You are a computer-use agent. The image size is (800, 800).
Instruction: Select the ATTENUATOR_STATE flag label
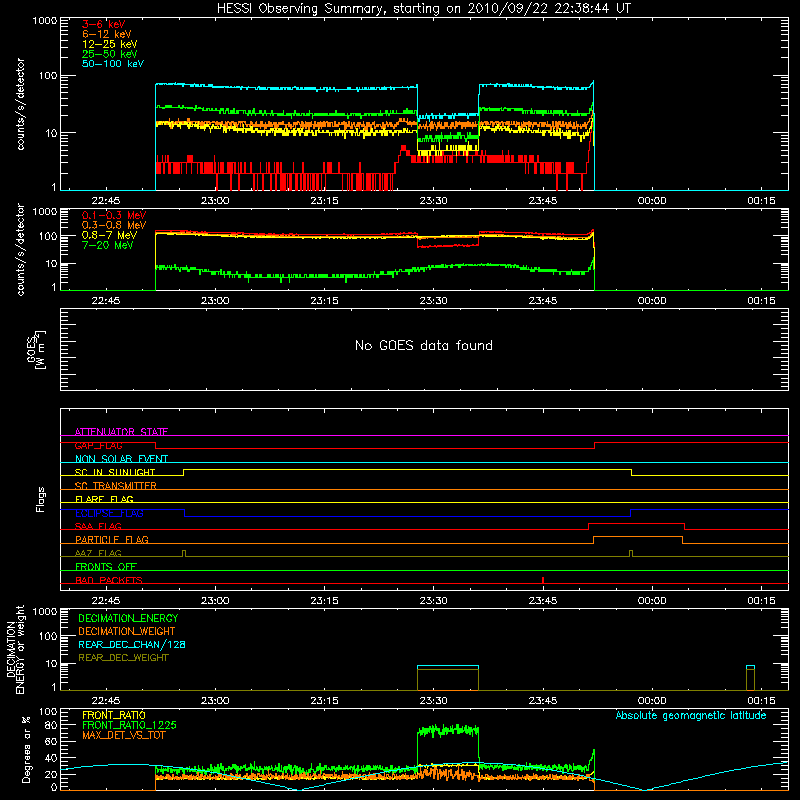[x=121, y=432]
